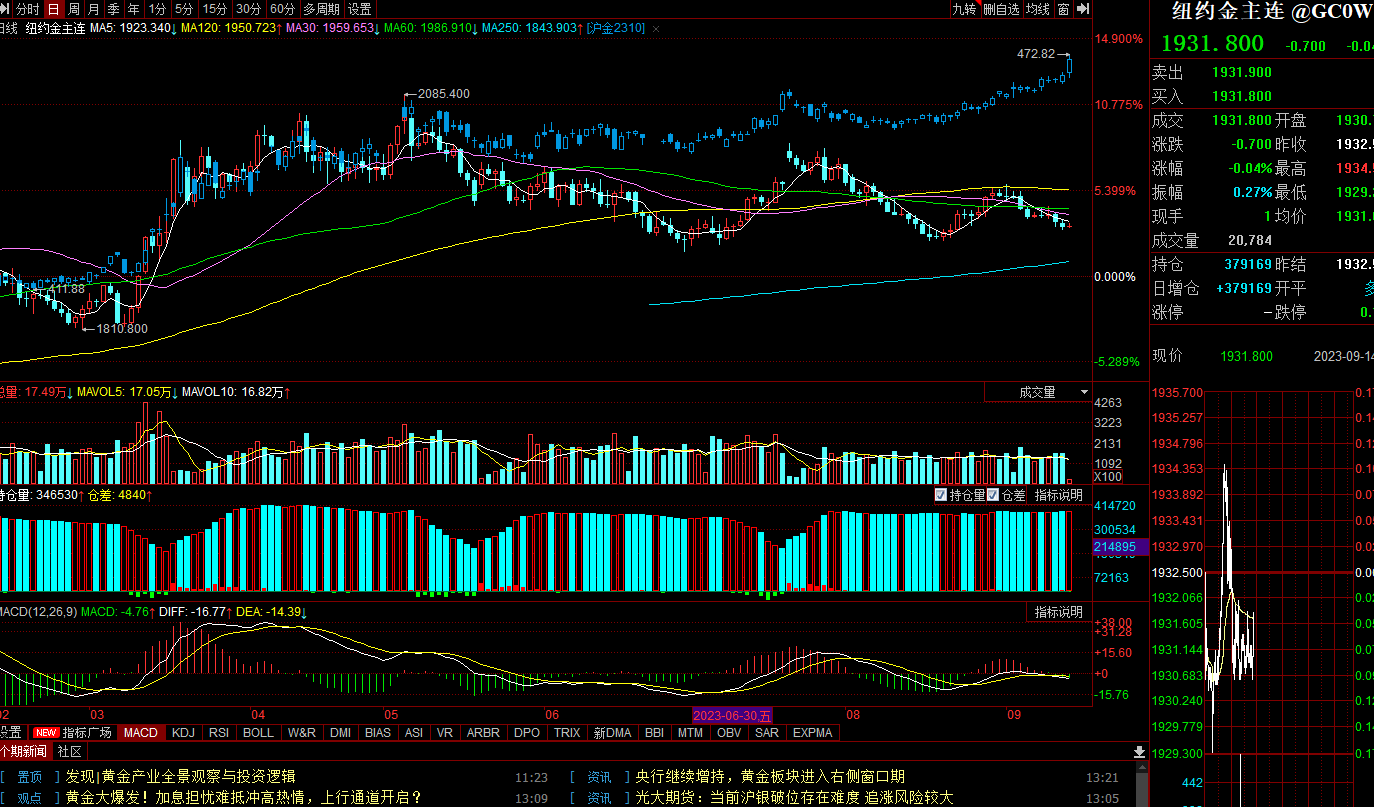Screen dimensions: 1374x807
Task: Open the 窗 window layout button
Action: tap(1063, 9)
